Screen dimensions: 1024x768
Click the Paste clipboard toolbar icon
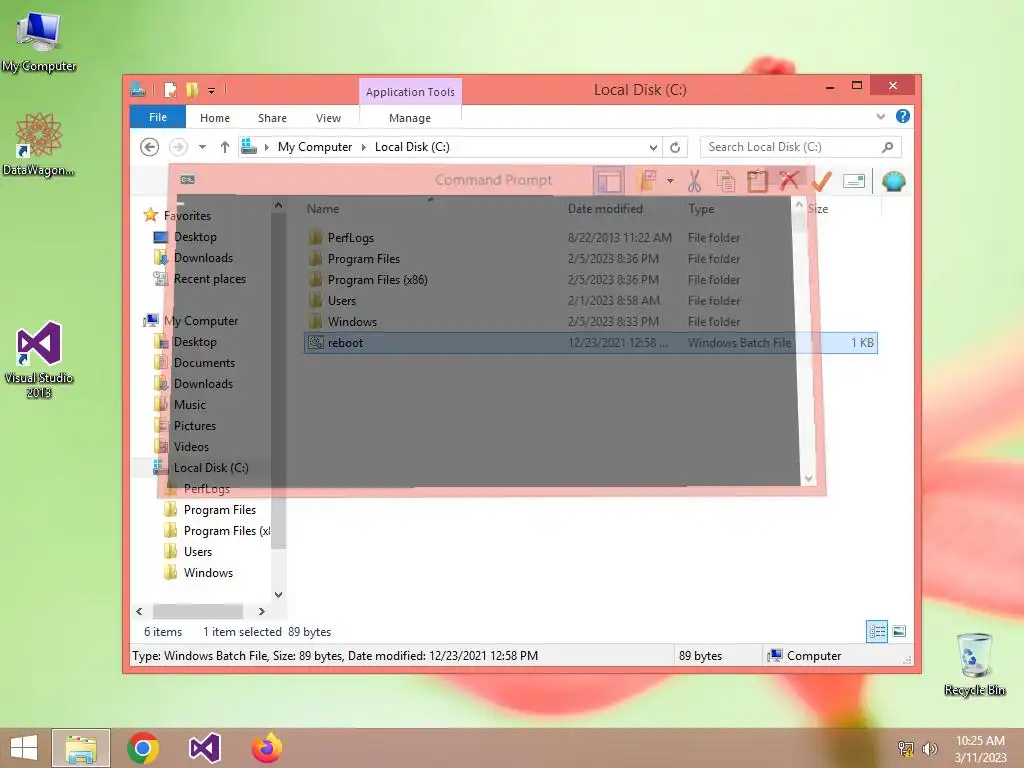coord(757,181)
